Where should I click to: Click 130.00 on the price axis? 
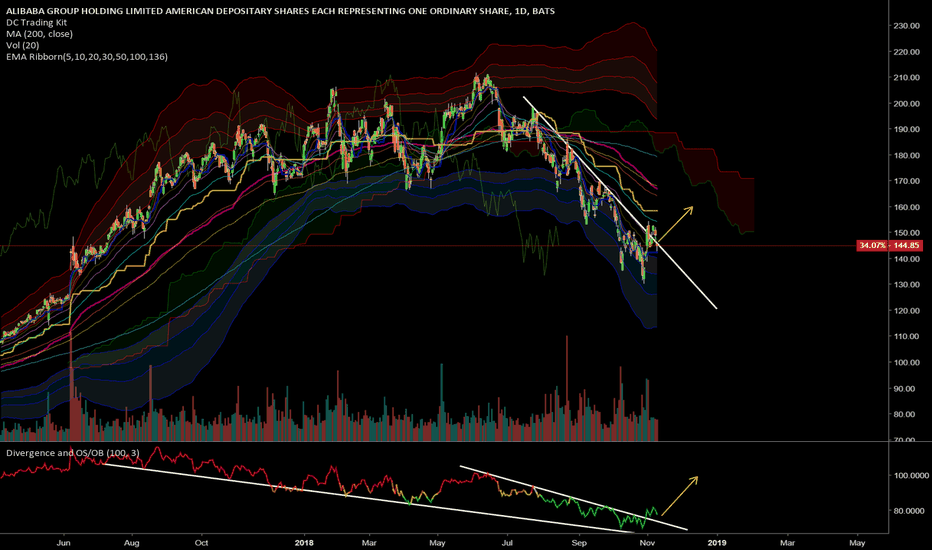(906, 284)
